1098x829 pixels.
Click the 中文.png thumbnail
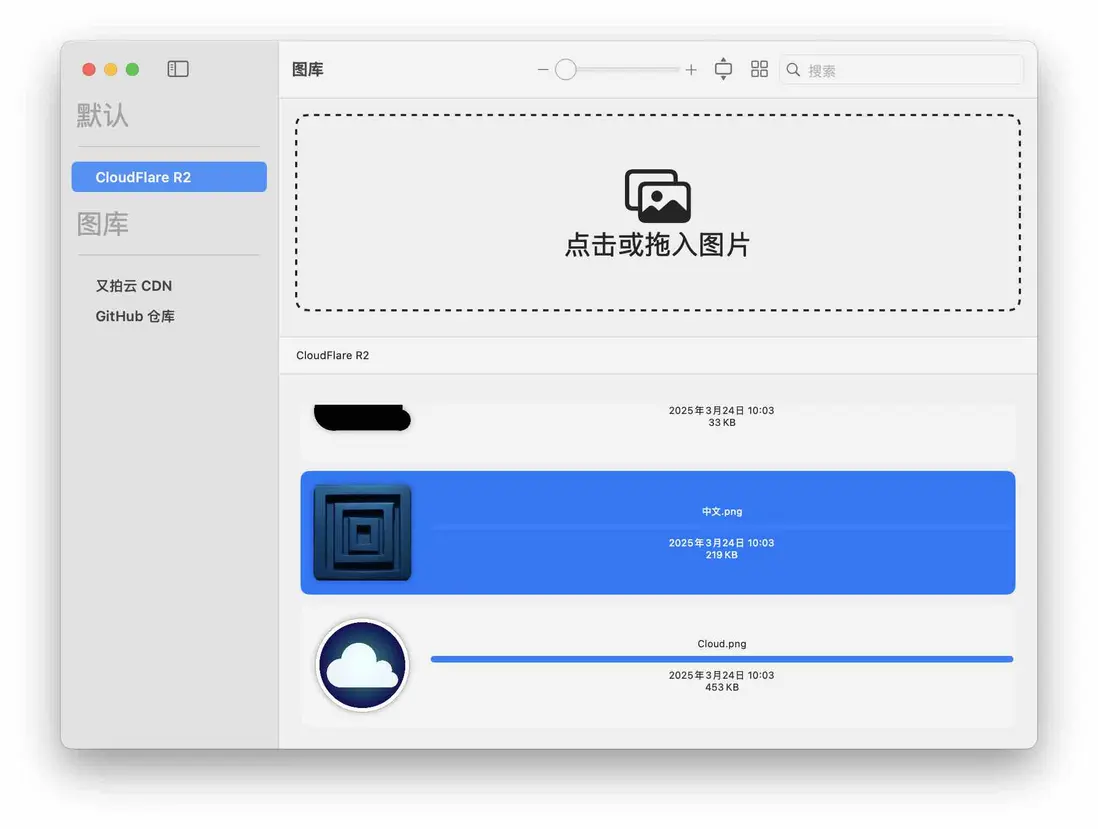click(x=362, y=533)
